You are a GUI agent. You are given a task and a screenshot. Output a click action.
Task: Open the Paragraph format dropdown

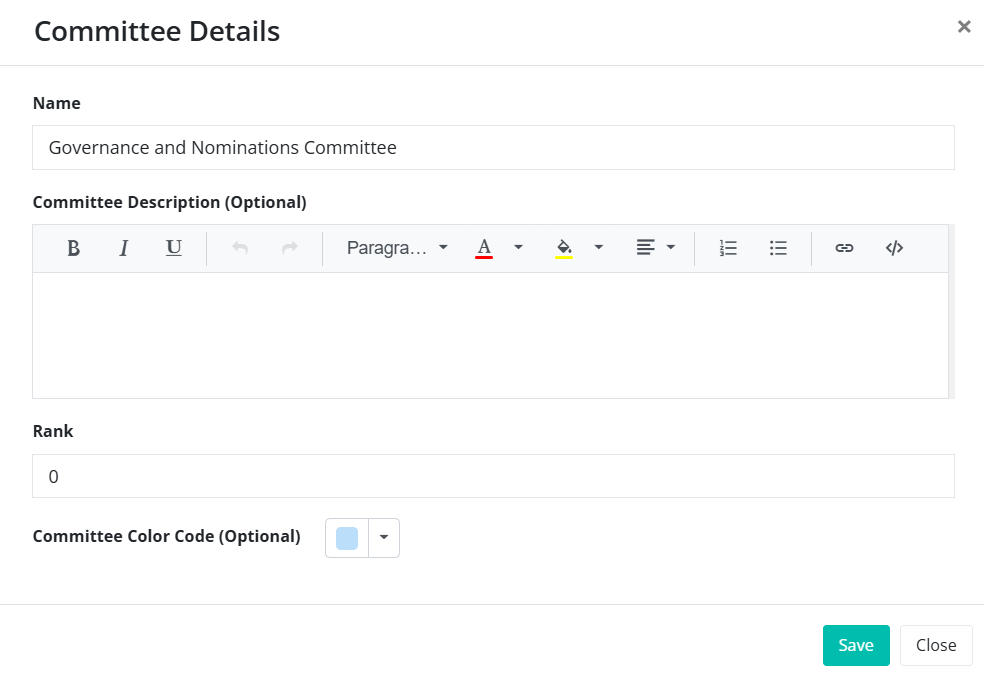click(x=397, y=248)
